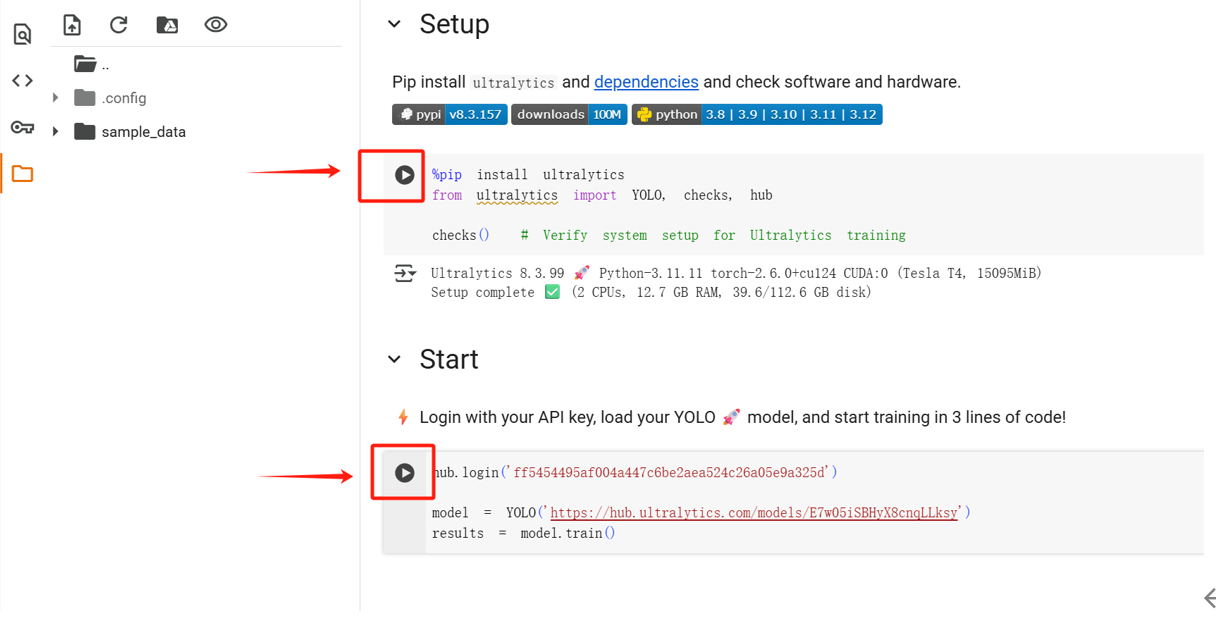Expand the .config folder arrow
Viewport: 1216px width, 622px height.
56,98
